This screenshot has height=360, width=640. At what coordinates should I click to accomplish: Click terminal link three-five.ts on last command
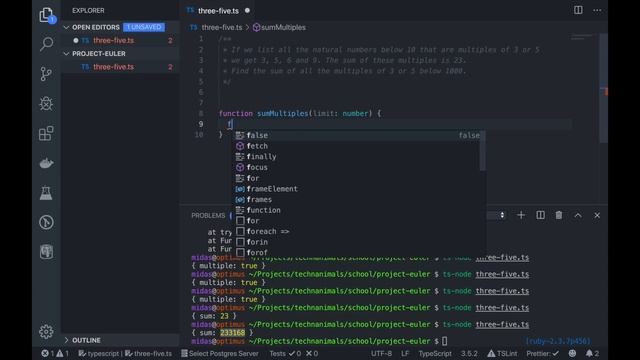pyautogui.click(x=502, y=324)
